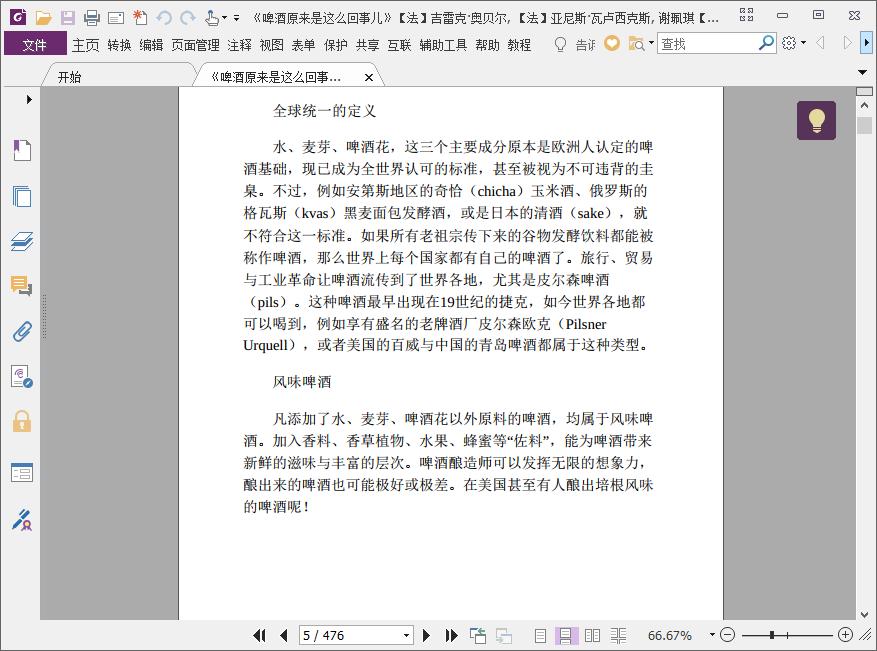Save the document with the floppy icon
This screenshot has width=877, height=651.
pos(68,18)
